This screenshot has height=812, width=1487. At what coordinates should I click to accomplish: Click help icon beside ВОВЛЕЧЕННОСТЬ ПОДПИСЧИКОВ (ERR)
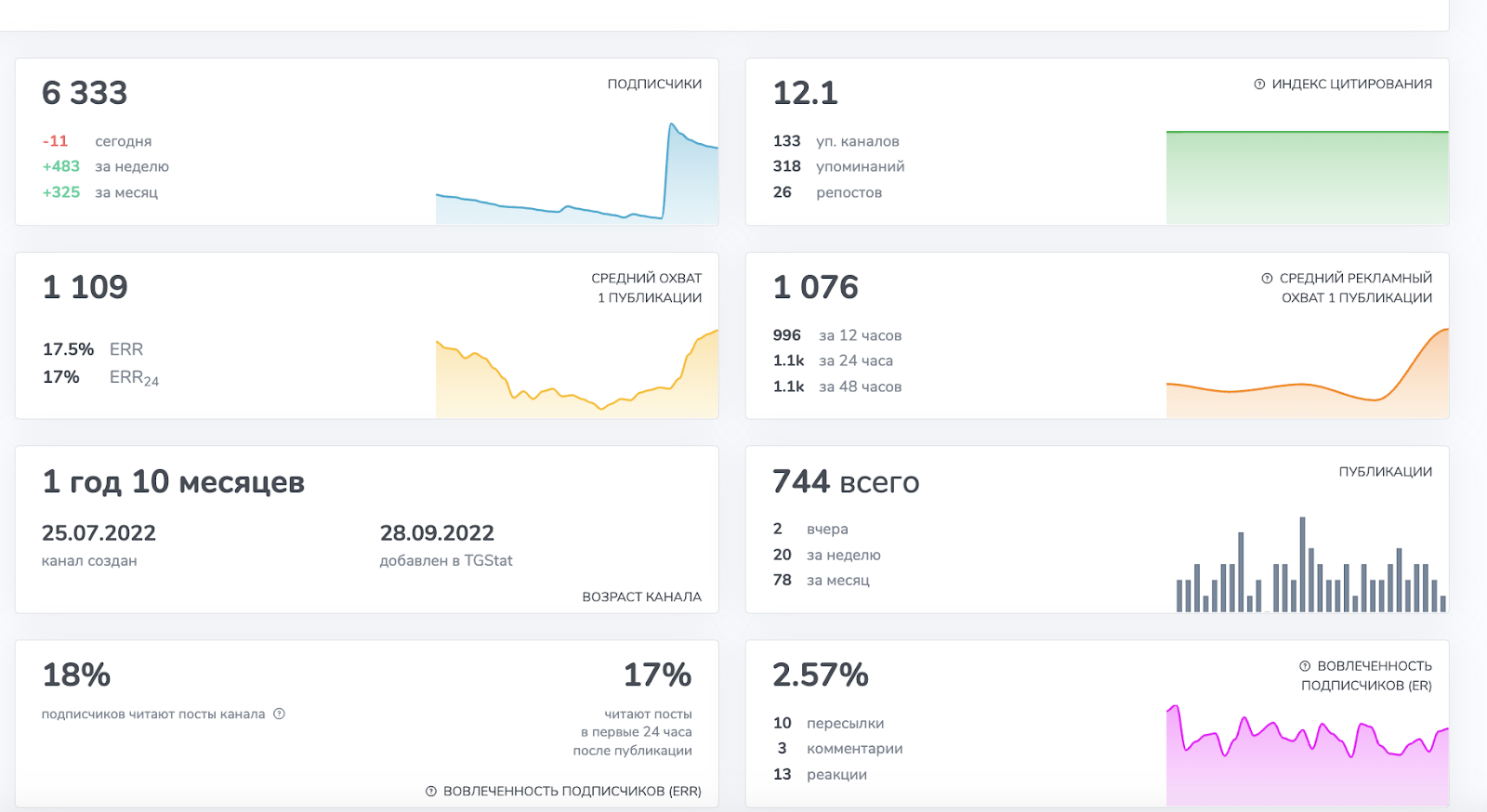point(431,792)
